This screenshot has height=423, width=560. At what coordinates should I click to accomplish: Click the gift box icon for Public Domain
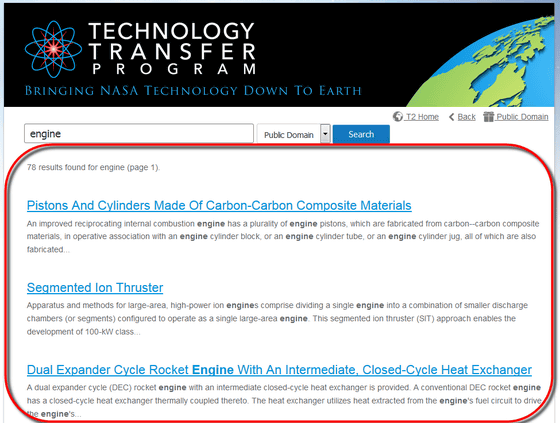click(488, 116)
